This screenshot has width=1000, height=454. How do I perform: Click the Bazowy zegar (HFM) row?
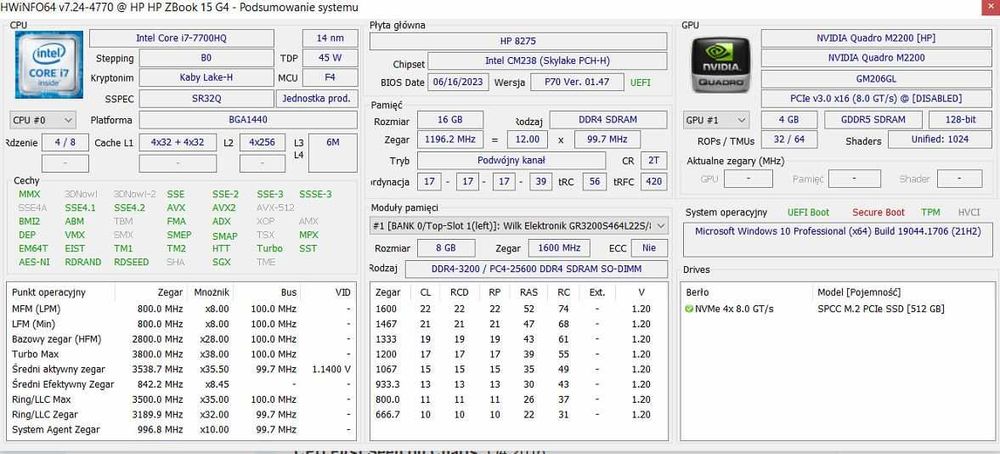(181, 339)
